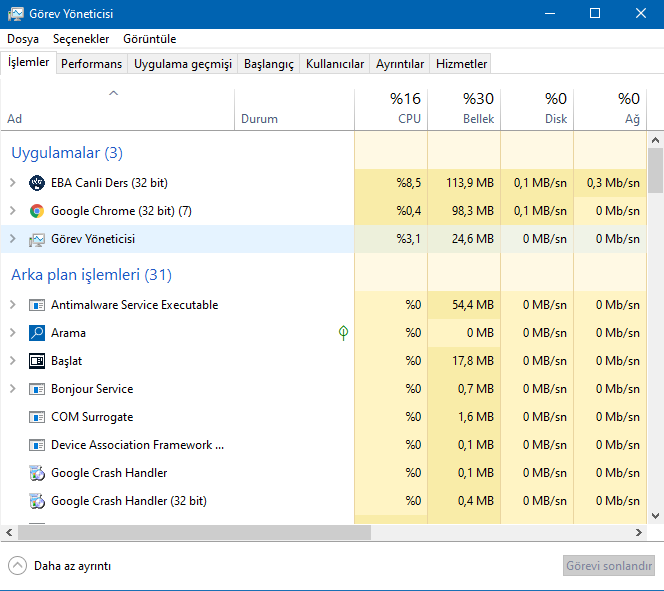Click the EBA Canli Ders app icon
The width and height of the screenshot is (664, 591).
37,183
